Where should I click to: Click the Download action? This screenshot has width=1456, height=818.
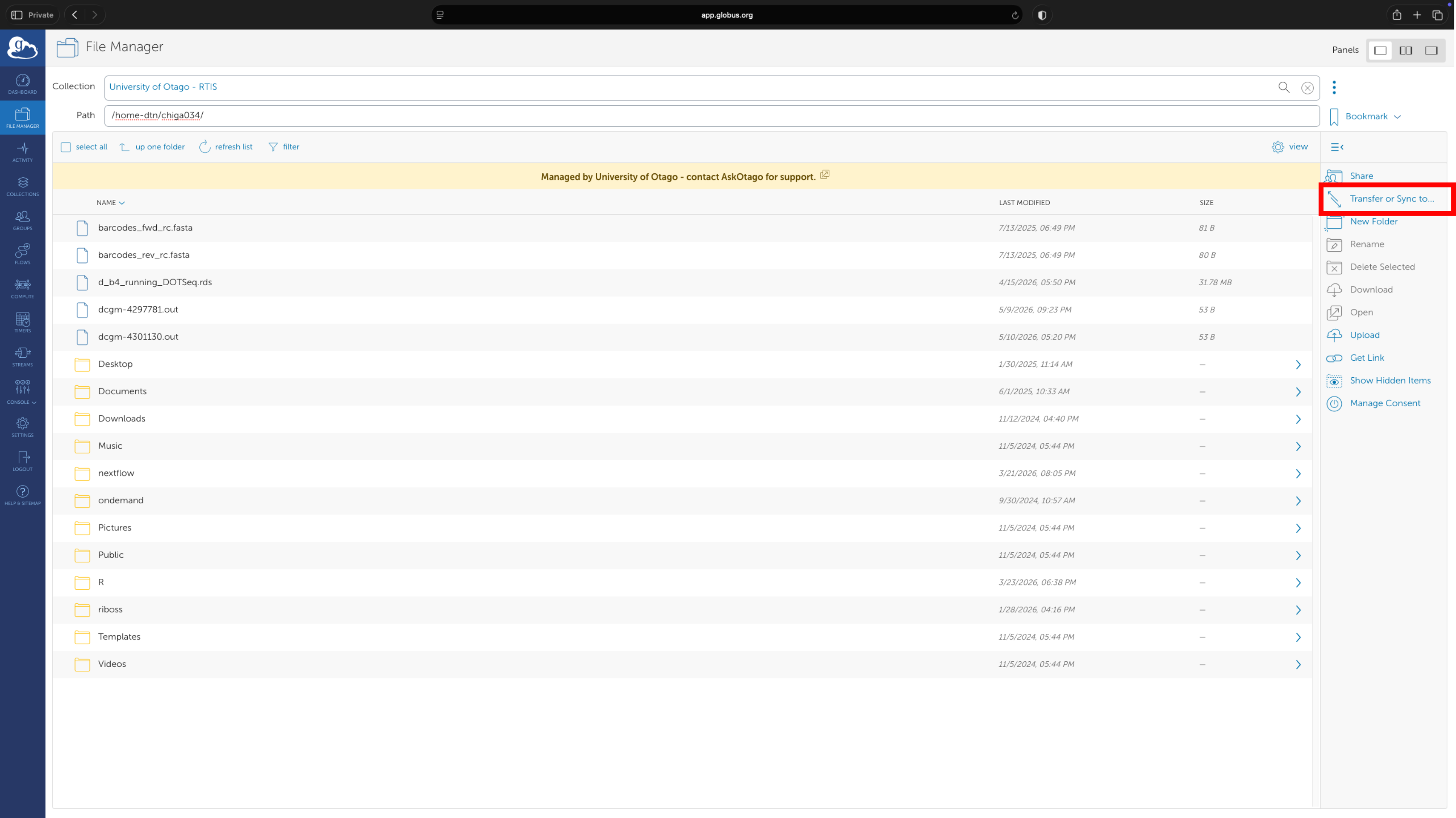point(1371,289)
